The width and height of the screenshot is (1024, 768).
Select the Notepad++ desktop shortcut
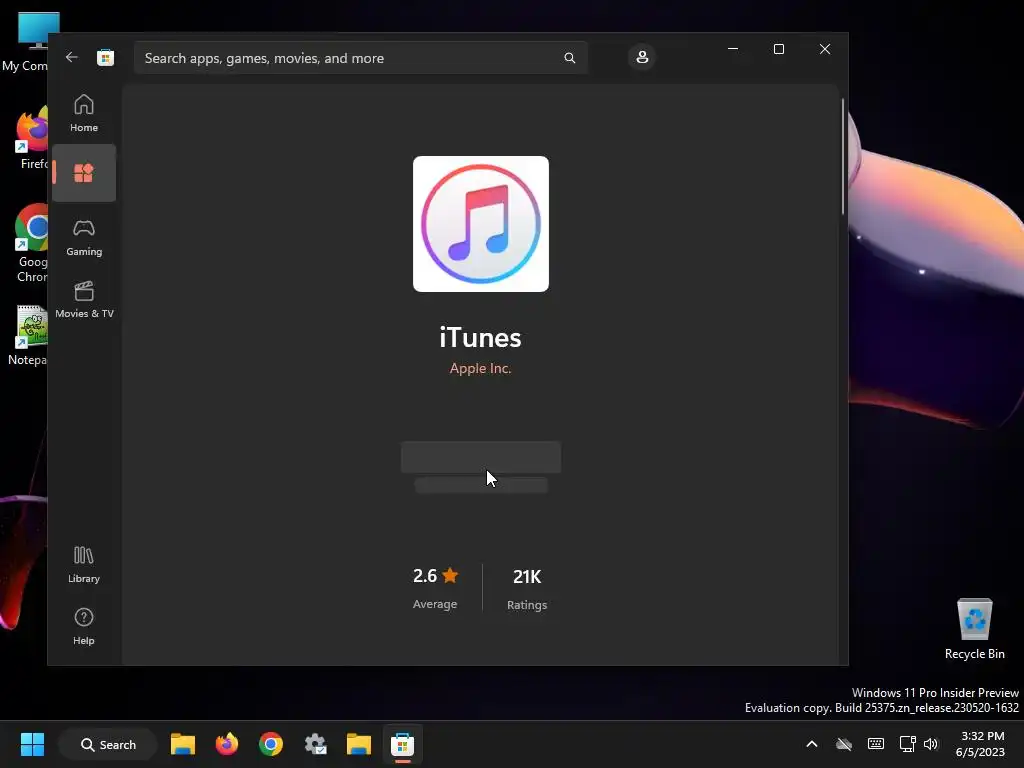point(27,335)
